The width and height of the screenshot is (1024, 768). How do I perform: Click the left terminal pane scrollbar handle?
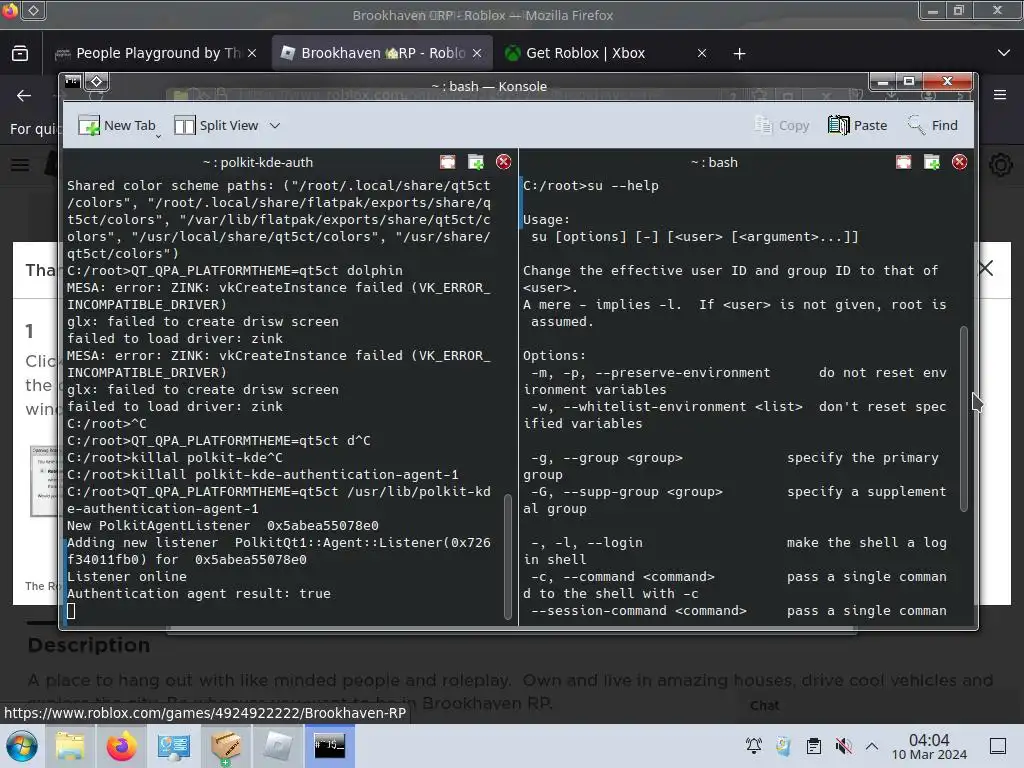pos(508,556)
